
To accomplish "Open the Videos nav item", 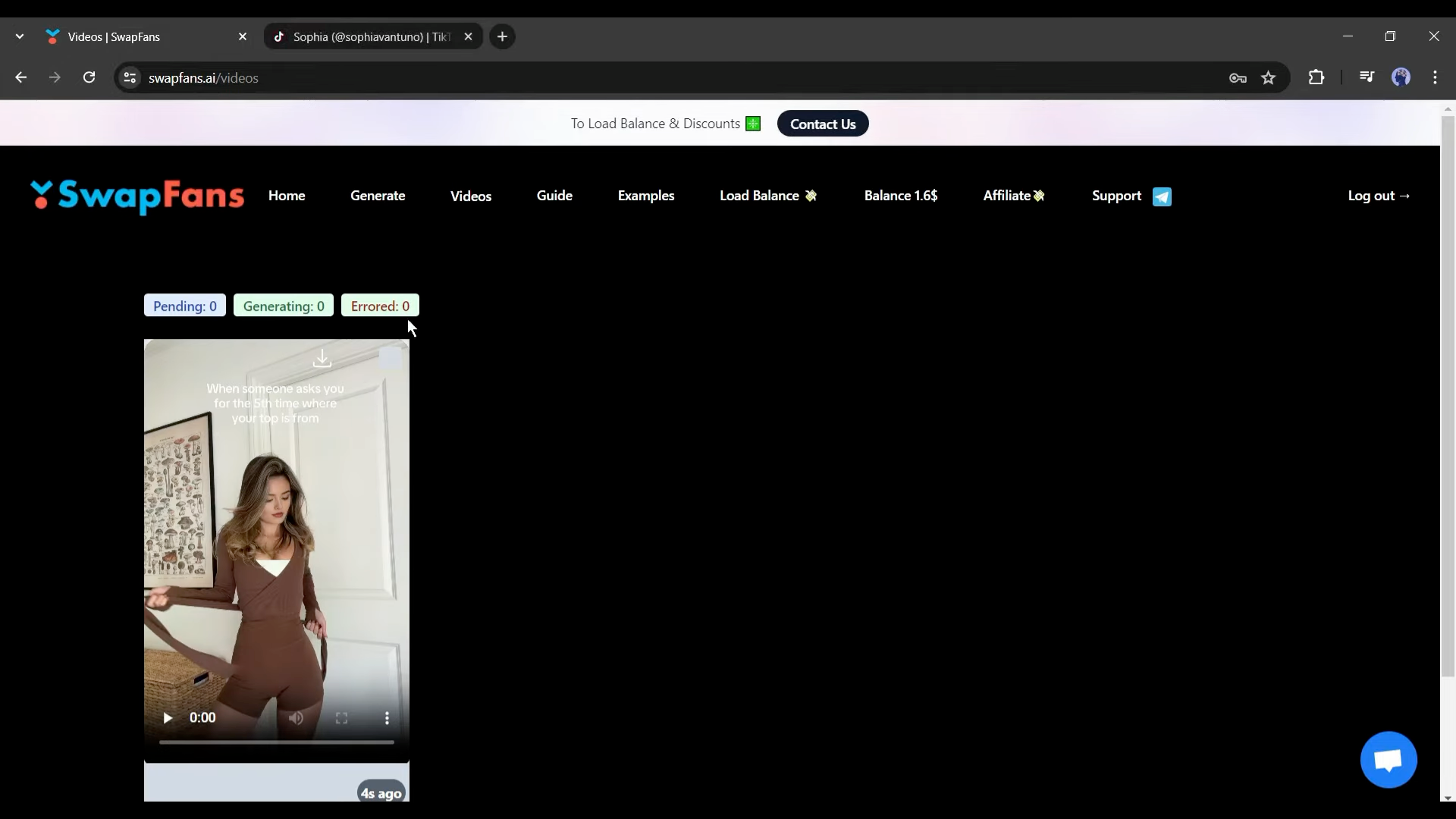I will 471,196.
